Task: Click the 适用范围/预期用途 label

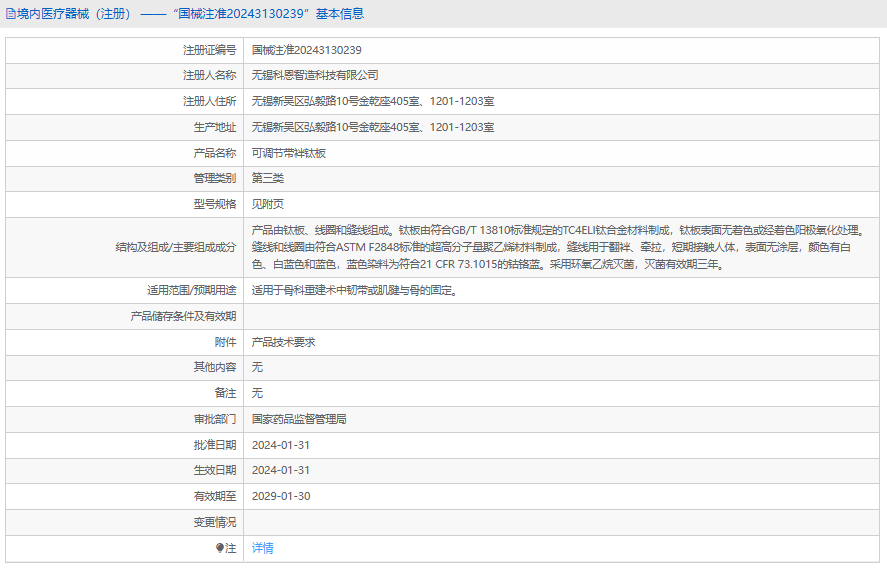Action: tap(192, 290)
